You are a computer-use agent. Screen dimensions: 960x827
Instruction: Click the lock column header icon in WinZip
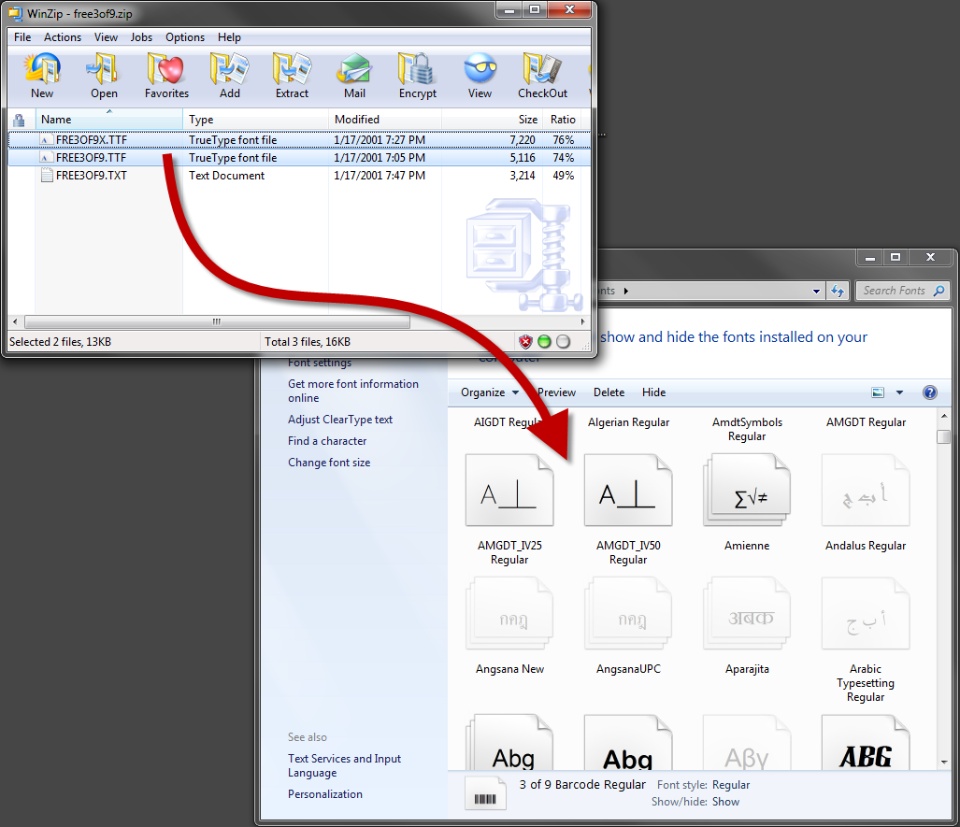coord(19,119)
